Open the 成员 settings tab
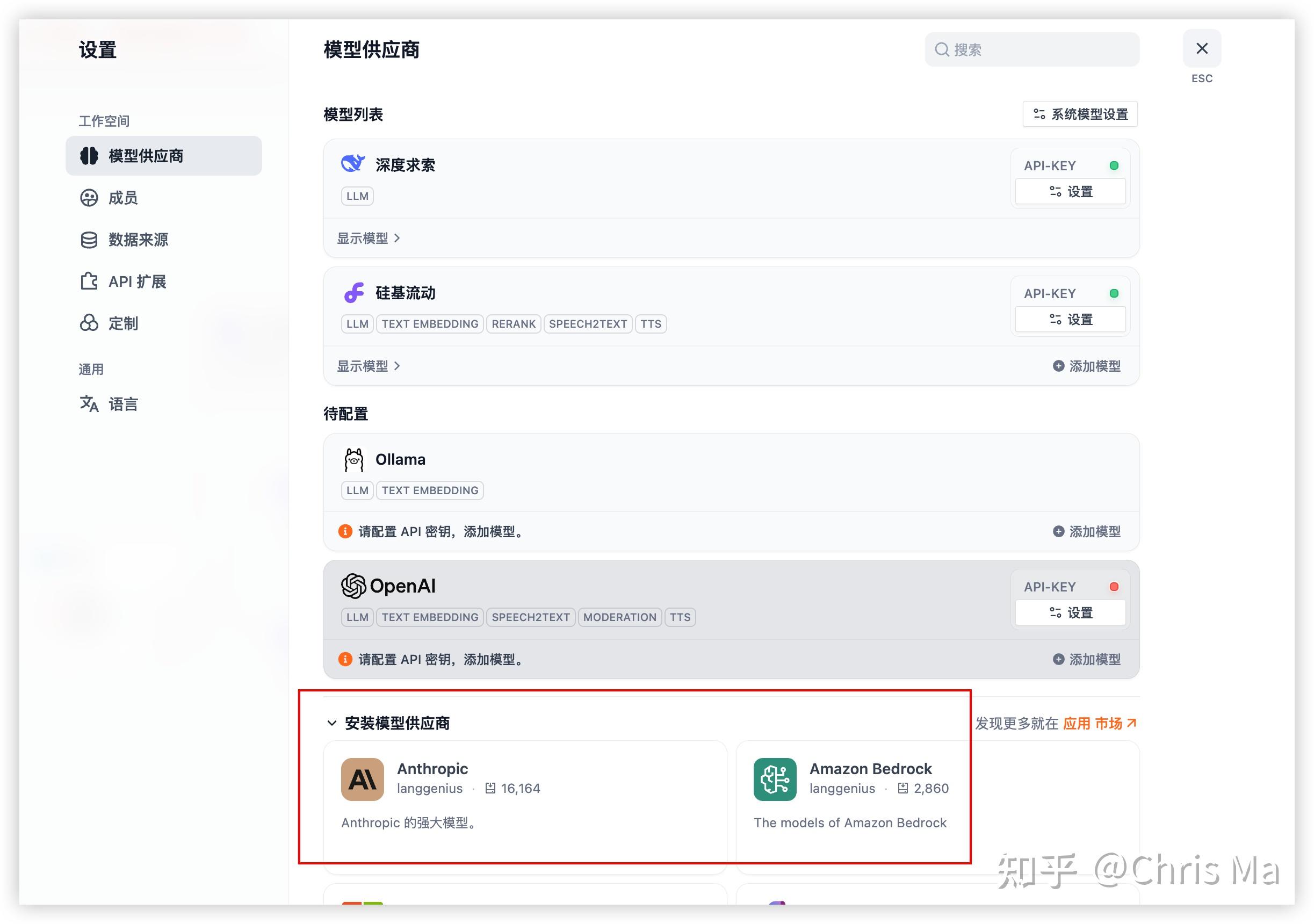Screen dimensions: 1314x924 122,198
